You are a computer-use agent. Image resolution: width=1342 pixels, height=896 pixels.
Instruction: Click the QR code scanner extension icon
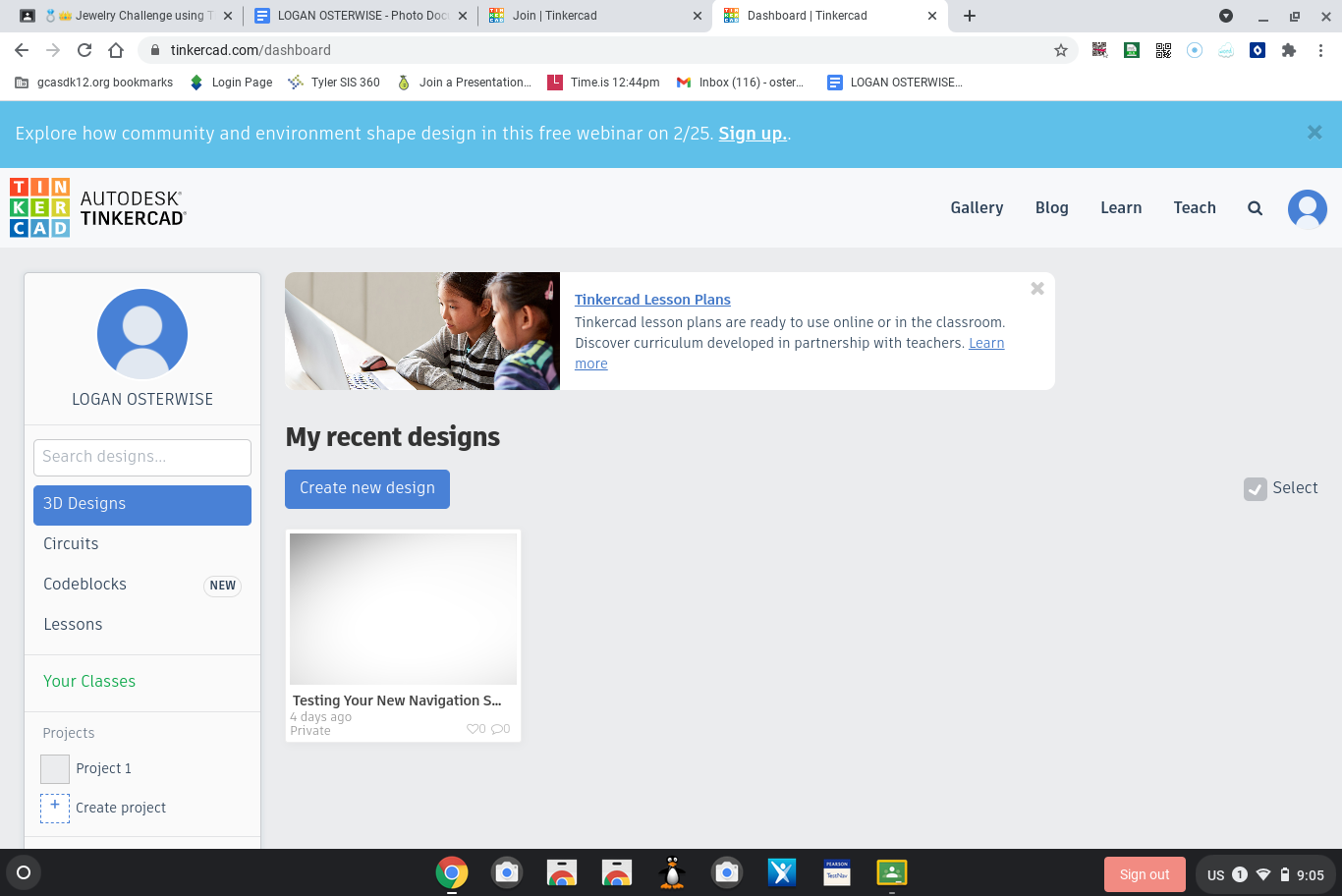[1100, 50]
